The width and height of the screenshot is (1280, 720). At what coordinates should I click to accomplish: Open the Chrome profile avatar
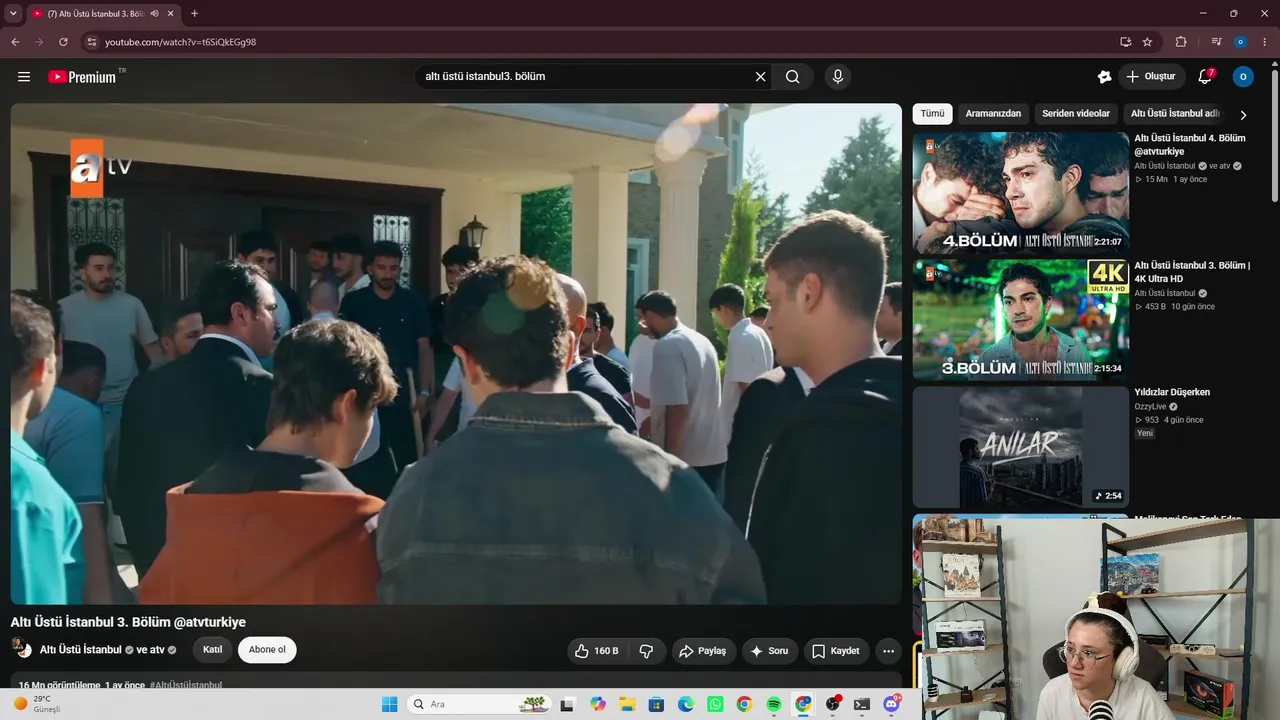(x=1240, y=42)
